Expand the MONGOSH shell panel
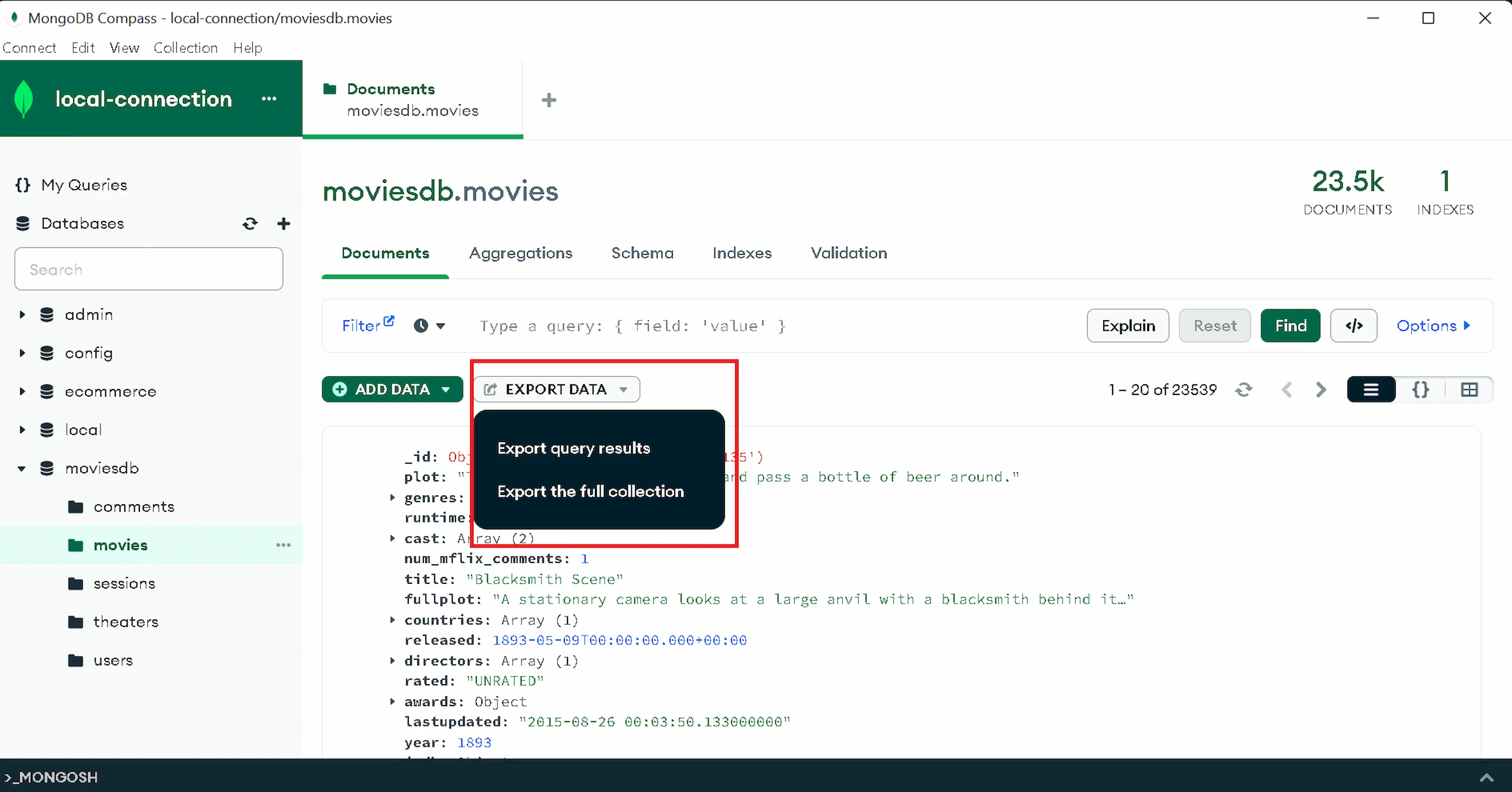Image resolution: width=1512 pixels, height=792 pixels. pos(1486,777)
